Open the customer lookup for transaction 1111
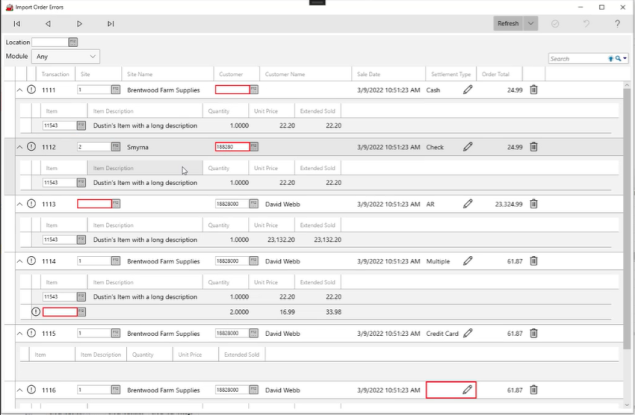The width and height of the screenshot is (635, 415). 254,90
